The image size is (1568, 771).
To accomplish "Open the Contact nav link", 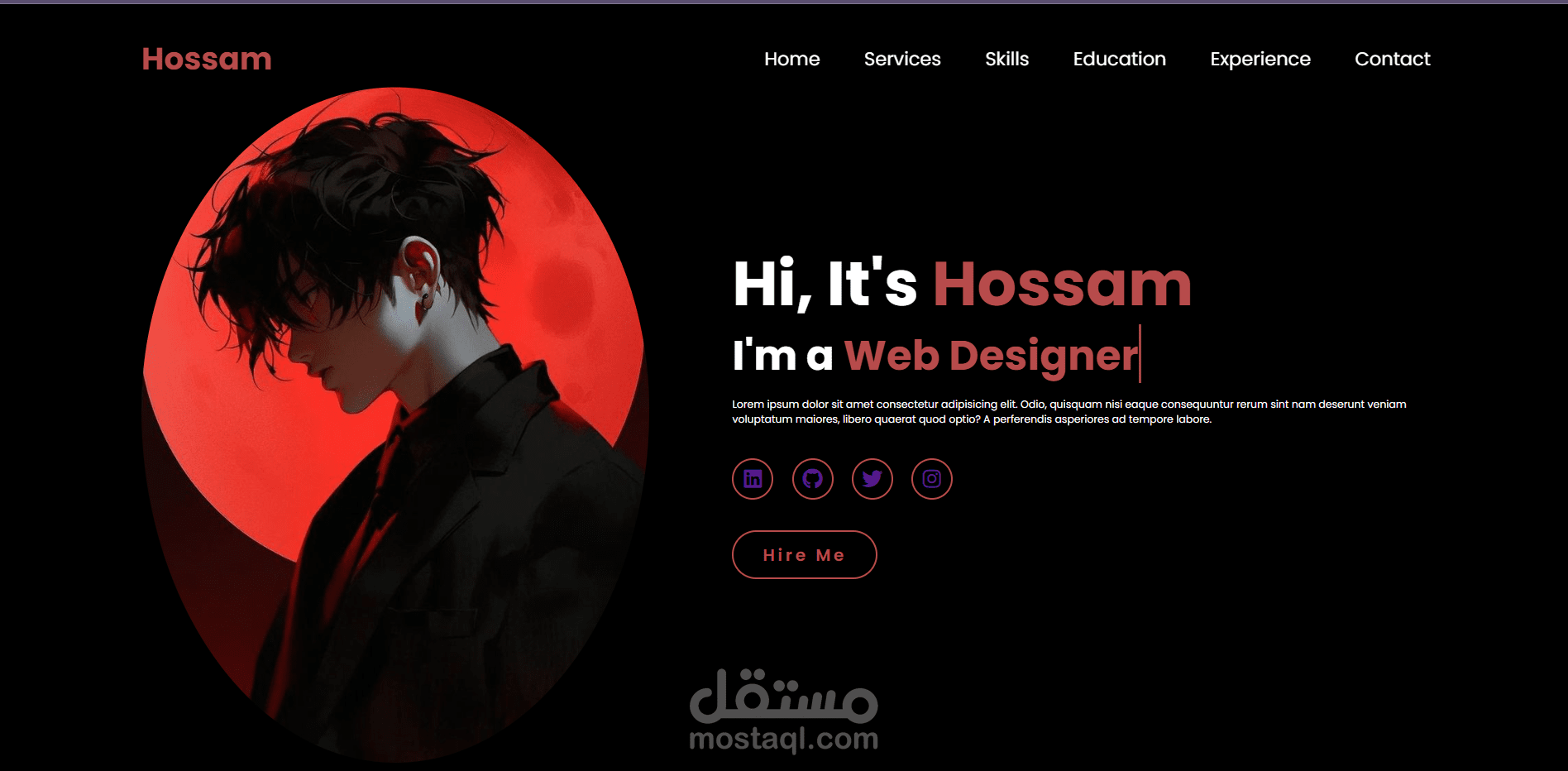I will tap(1393, 59).
